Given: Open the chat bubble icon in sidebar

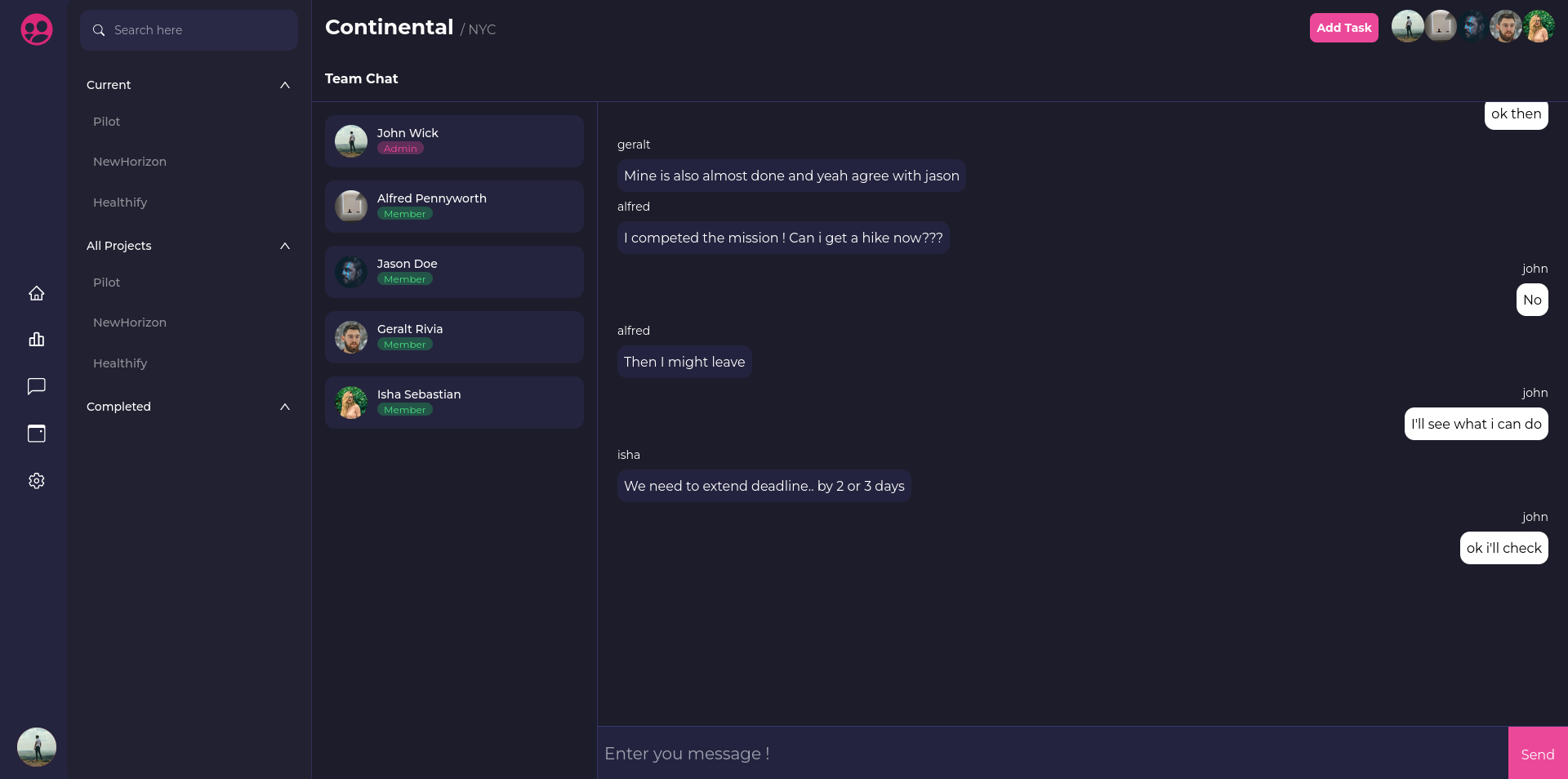Looking at the screenshot, I should [x=36, y=386].
